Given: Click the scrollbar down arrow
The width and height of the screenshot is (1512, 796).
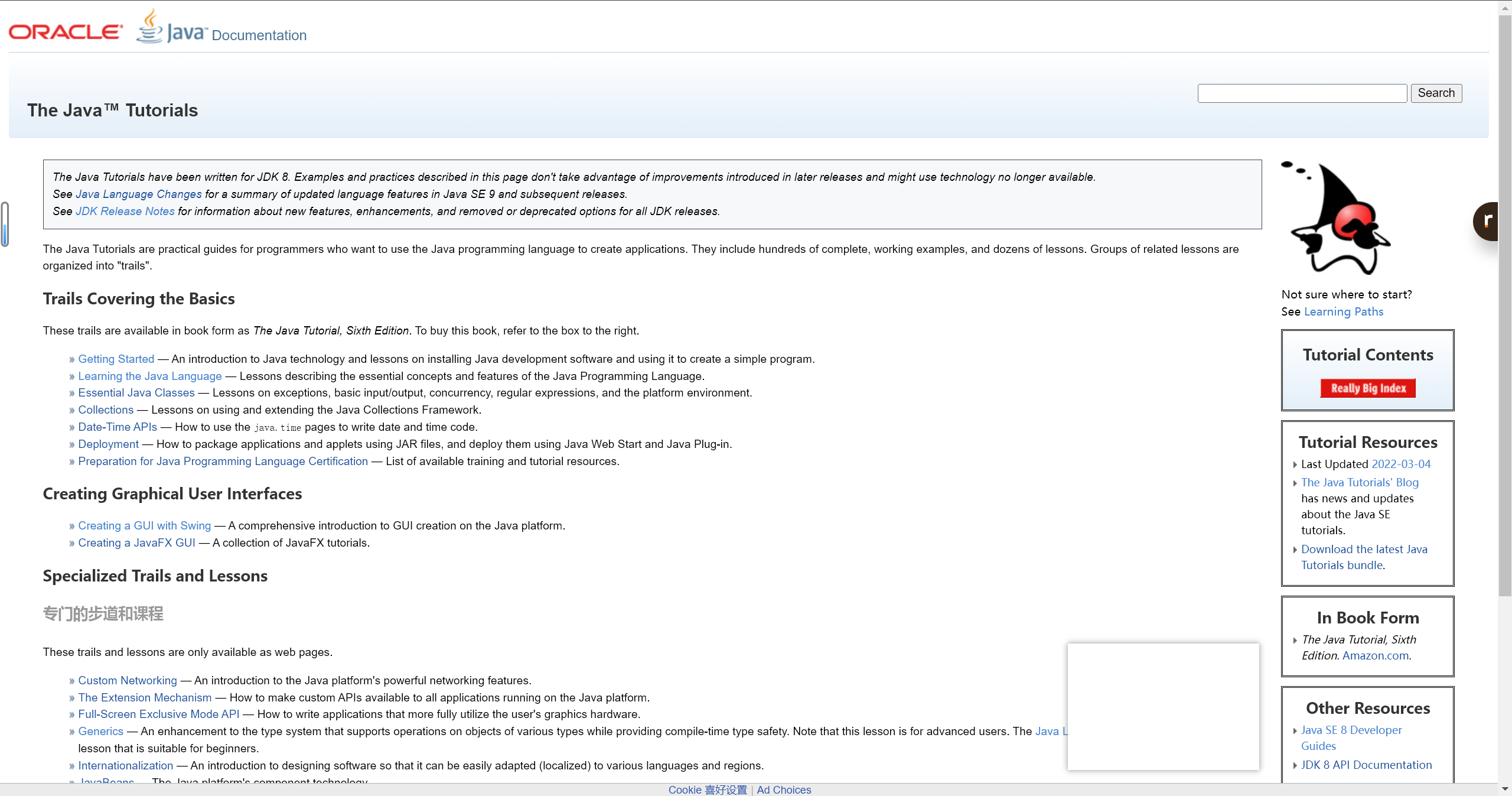Looking at the screenshot, I should pyautogui.click(x=1504, y=789).
